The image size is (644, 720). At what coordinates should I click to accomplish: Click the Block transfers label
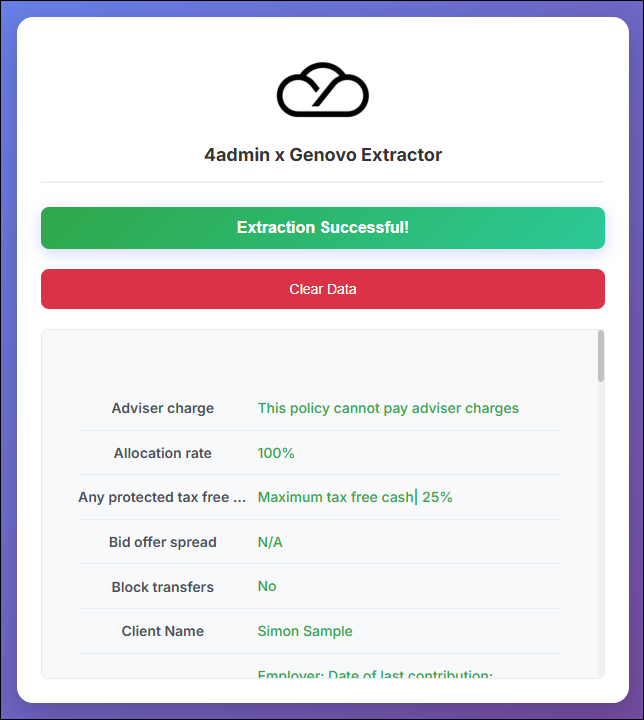pyautogui.click(x=163, y=587)
